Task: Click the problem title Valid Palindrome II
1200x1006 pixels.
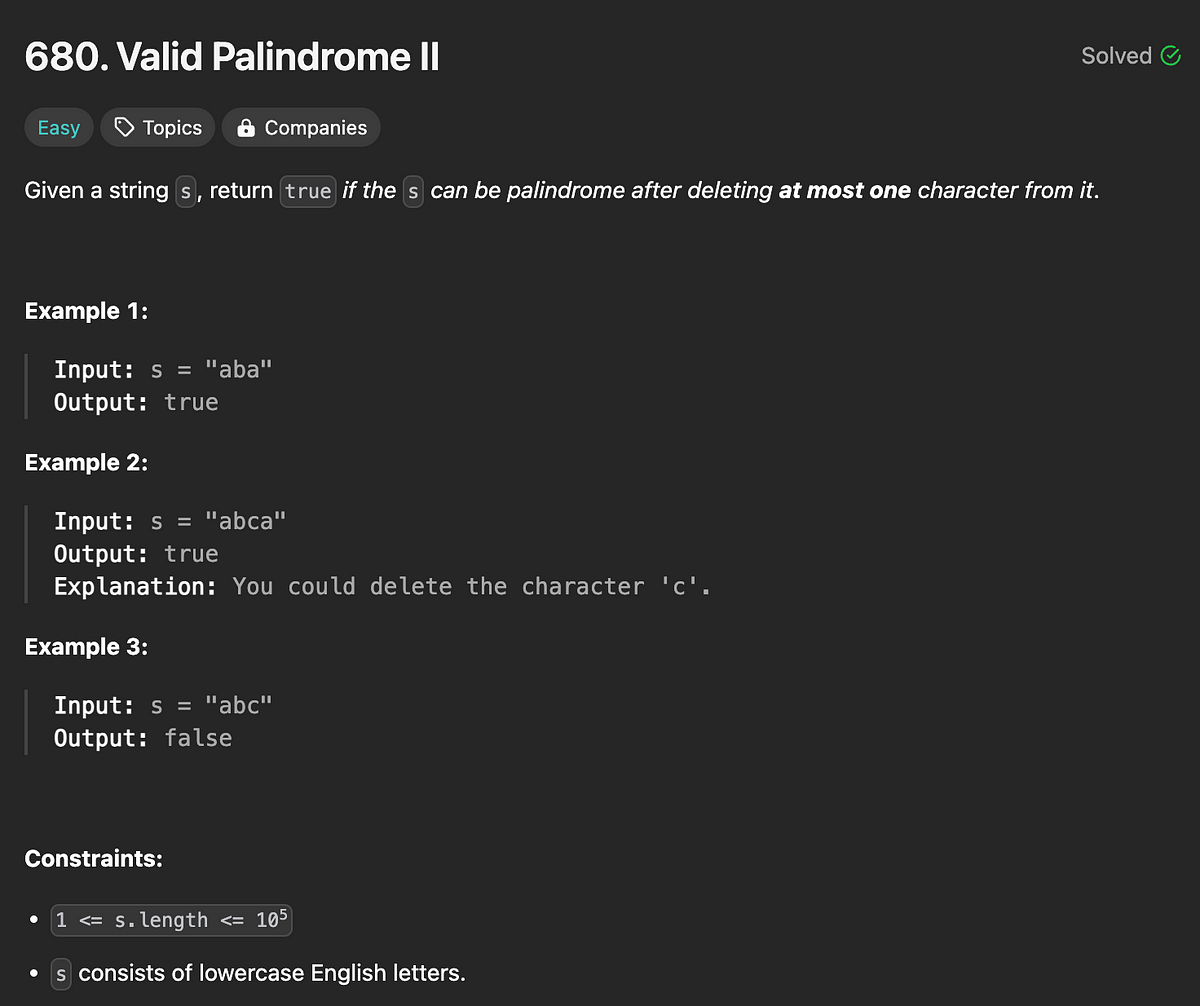Action: click(232, 58)
